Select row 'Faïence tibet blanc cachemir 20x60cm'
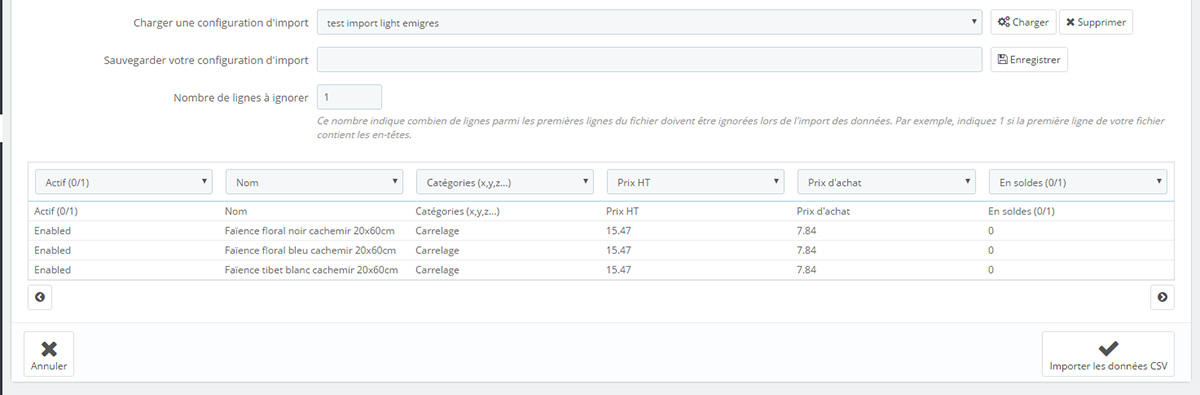 tap(601, 270)
